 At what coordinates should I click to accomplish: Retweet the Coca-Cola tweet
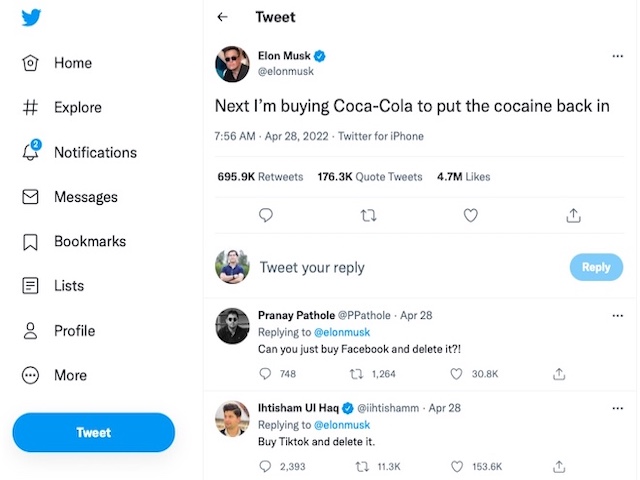coord(367,215)
